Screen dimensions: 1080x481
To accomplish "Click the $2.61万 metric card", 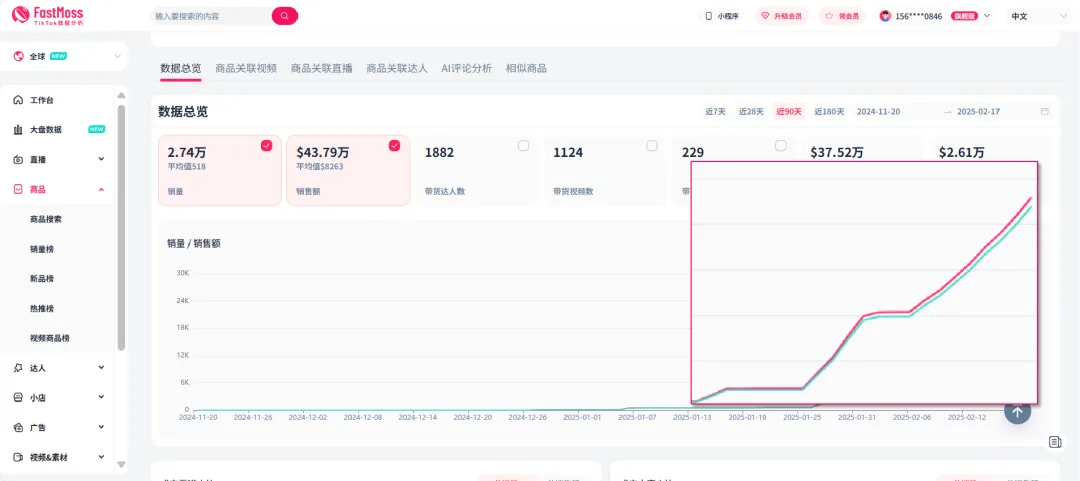I will 987,153.
